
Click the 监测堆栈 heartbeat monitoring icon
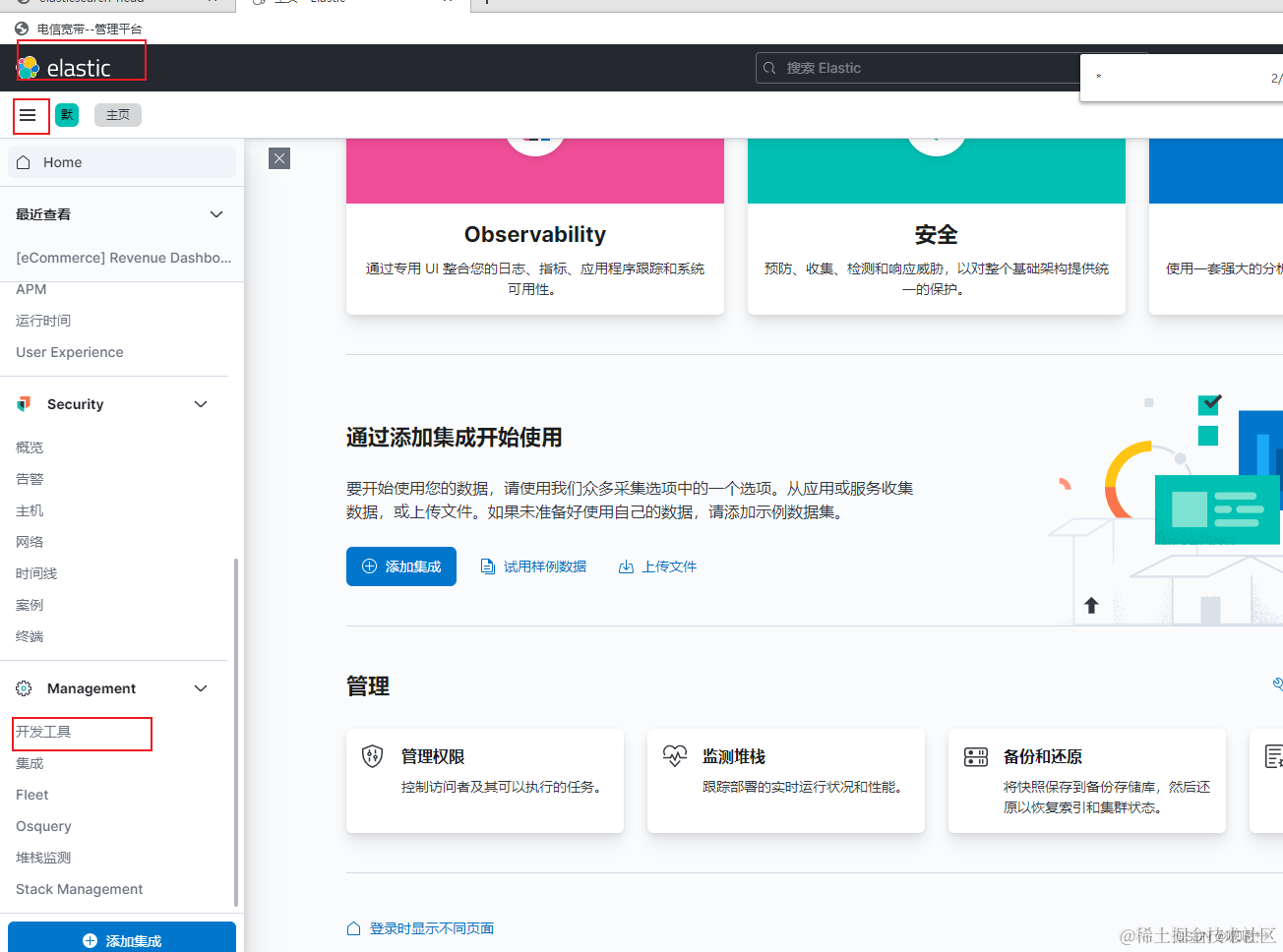(x=675, y=756)
